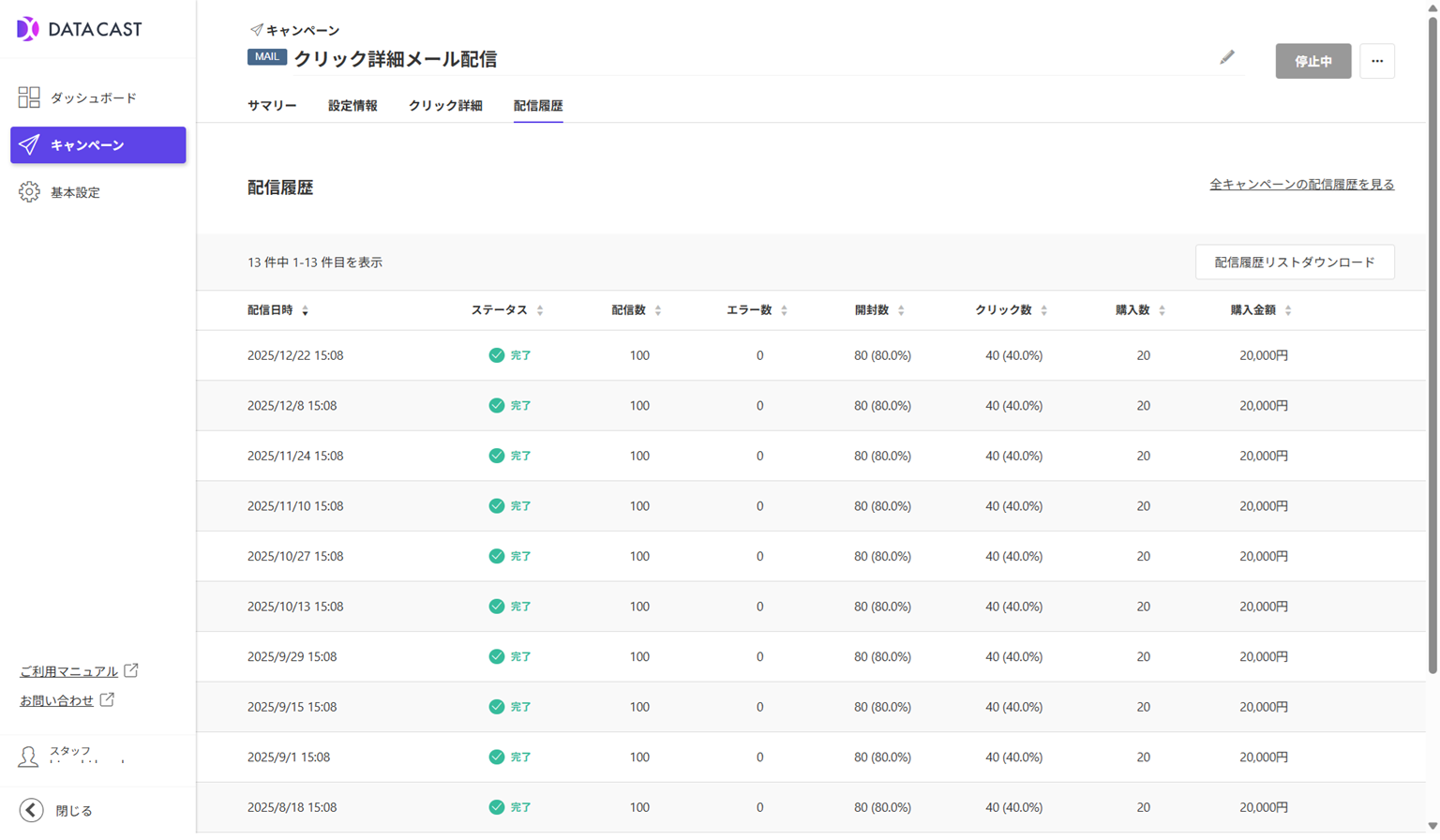Viewport: 1440px width, 840px height.
Task: Select the Campaign paper-plane sidebar icon
Action: pos(29,145)
